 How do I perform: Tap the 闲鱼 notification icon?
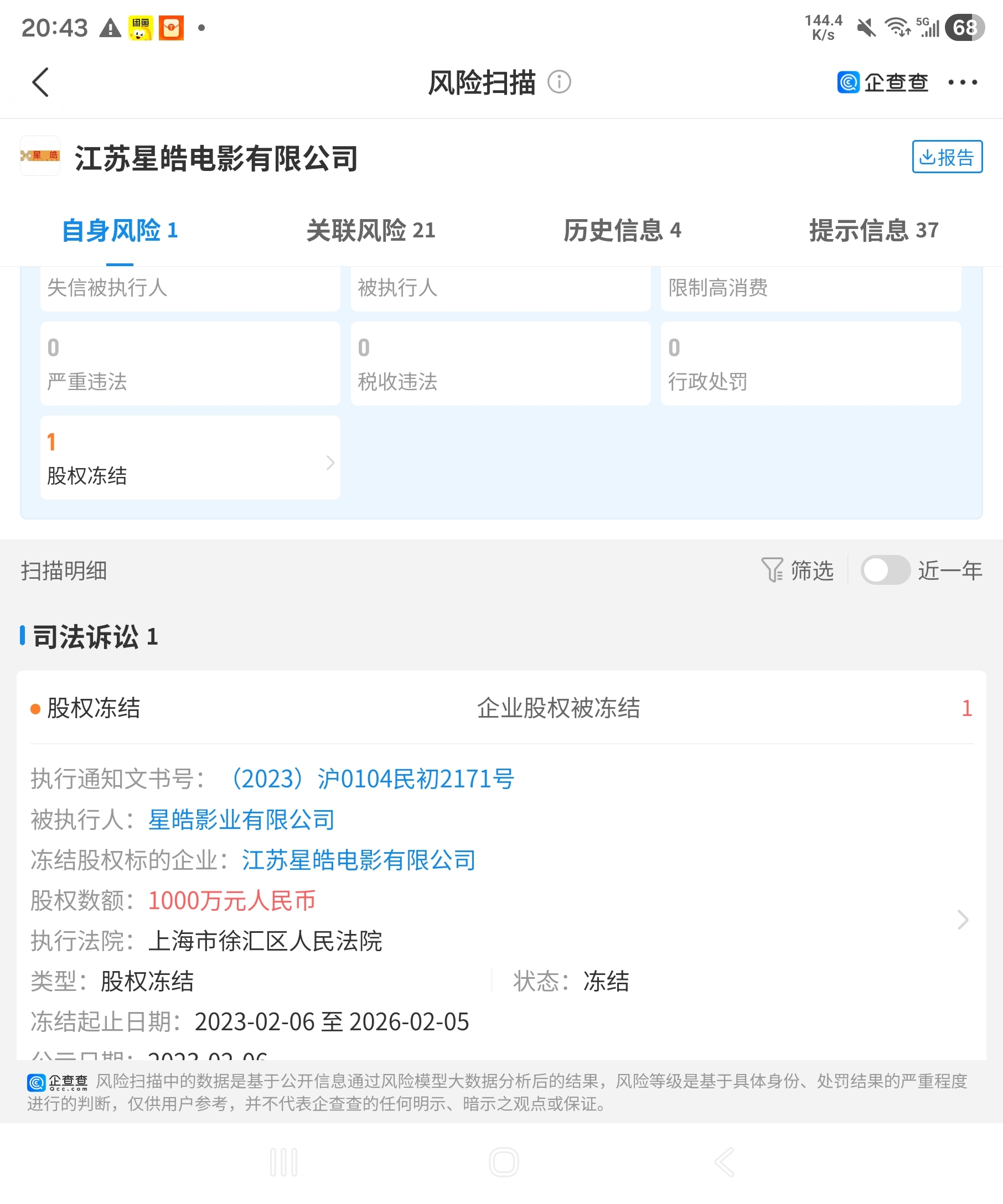141,28
